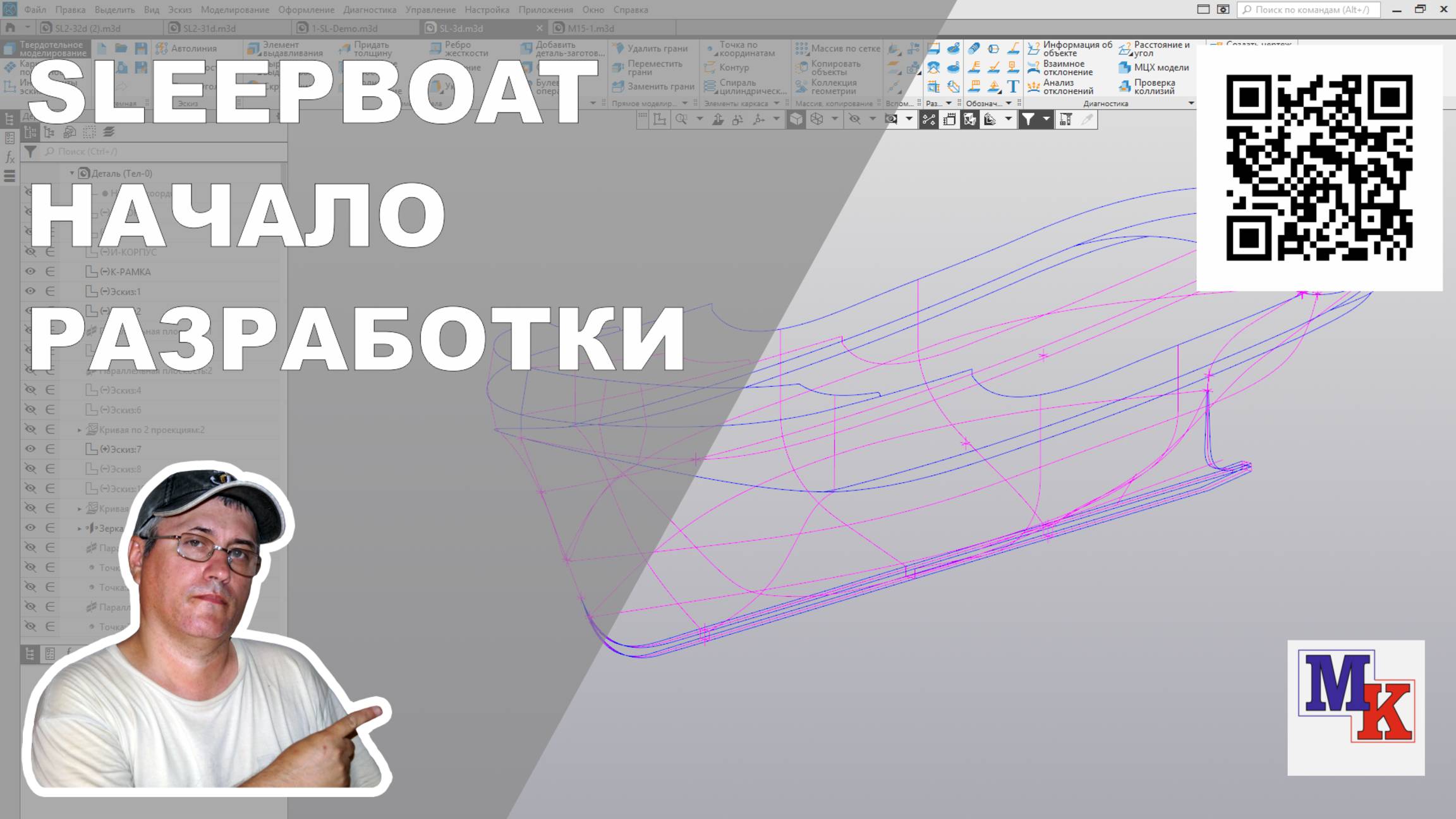Open dropdown arrow next to filter funnel
The width and height of the screenshot is (1456, 819).
coord(1046,119)
